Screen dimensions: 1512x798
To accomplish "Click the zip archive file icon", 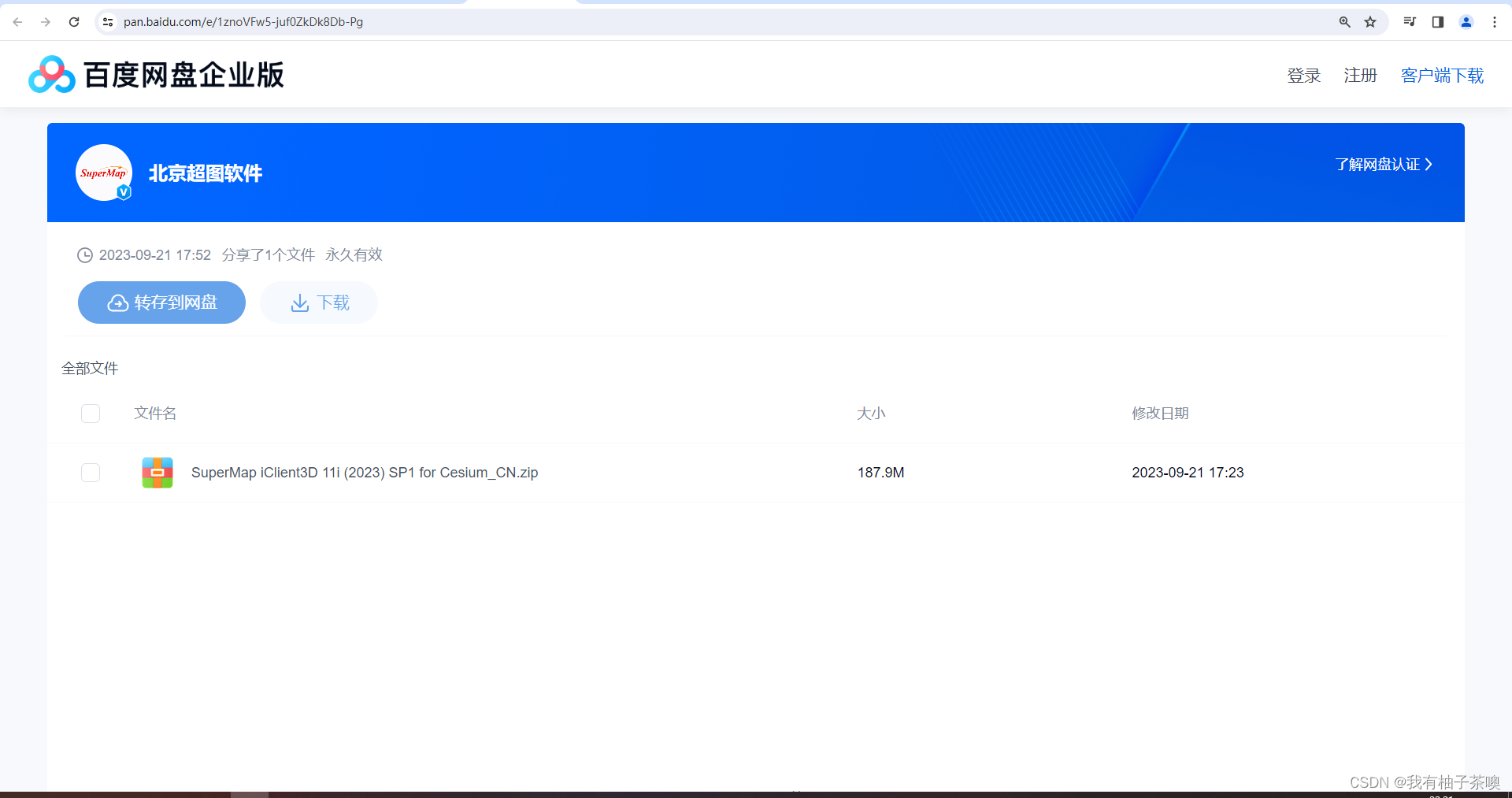I will (x=157, y=473).
